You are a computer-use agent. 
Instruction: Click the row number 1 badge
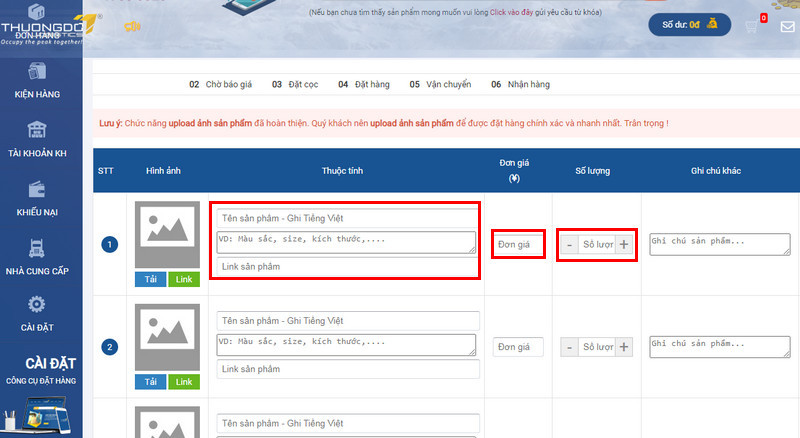pyautogui.click(x=110, y=245)
